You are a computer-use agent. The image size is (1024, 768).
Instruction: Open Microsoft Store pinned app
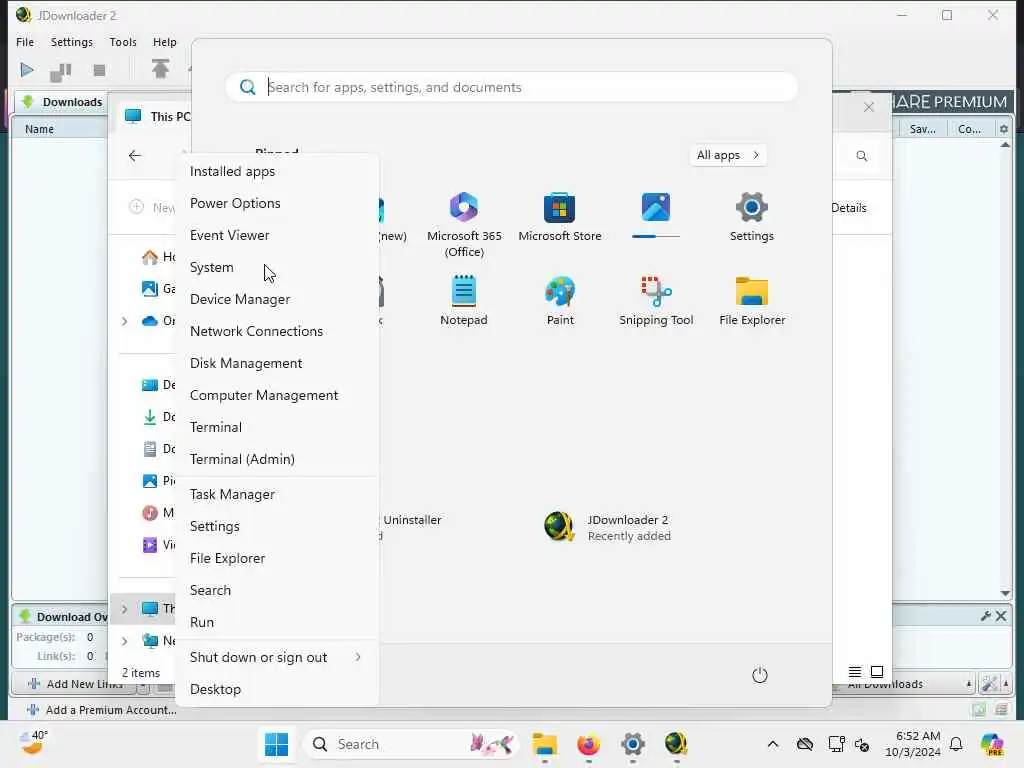click(x=560, y=217)
